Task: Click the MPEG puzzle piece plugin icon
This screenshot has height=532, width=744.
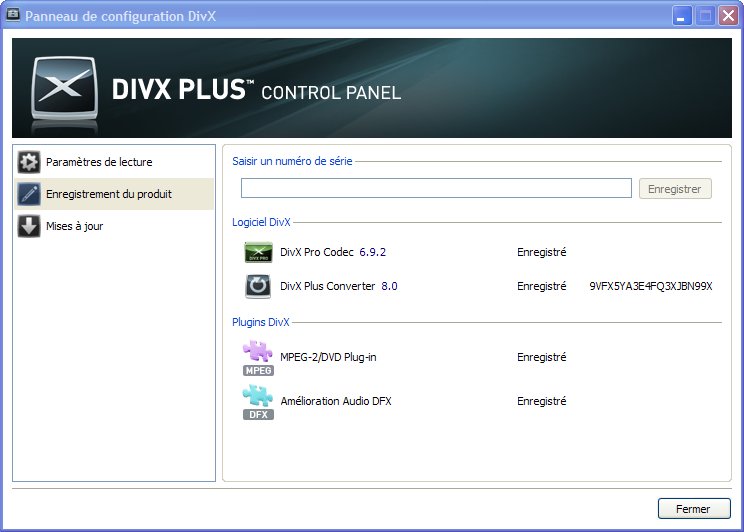Action: tap(258, 358)
